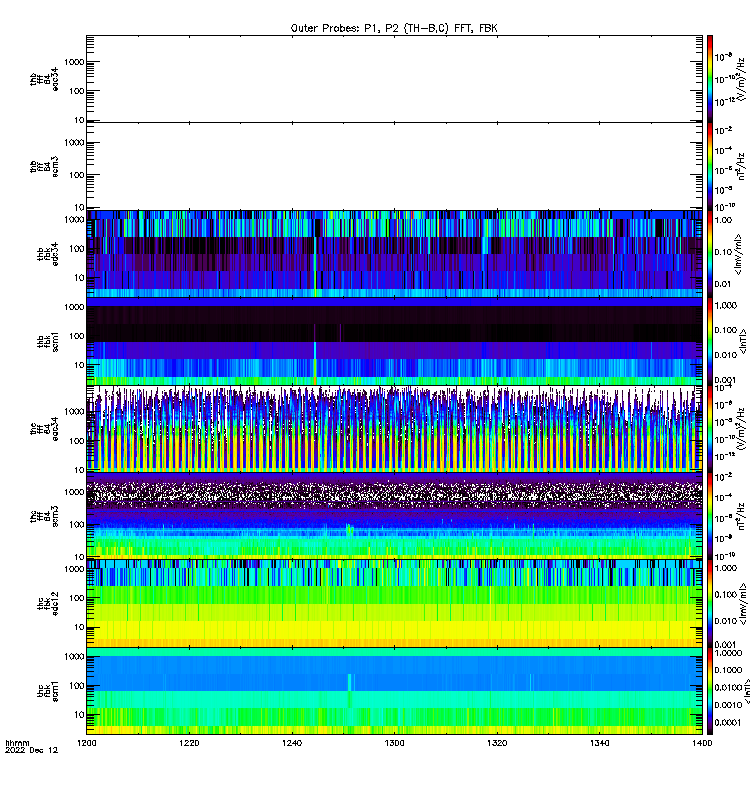This screenshot has height=800, width=750.
Task: Click the empty thb fff scm3 plot panel
Action: [394, 166]
